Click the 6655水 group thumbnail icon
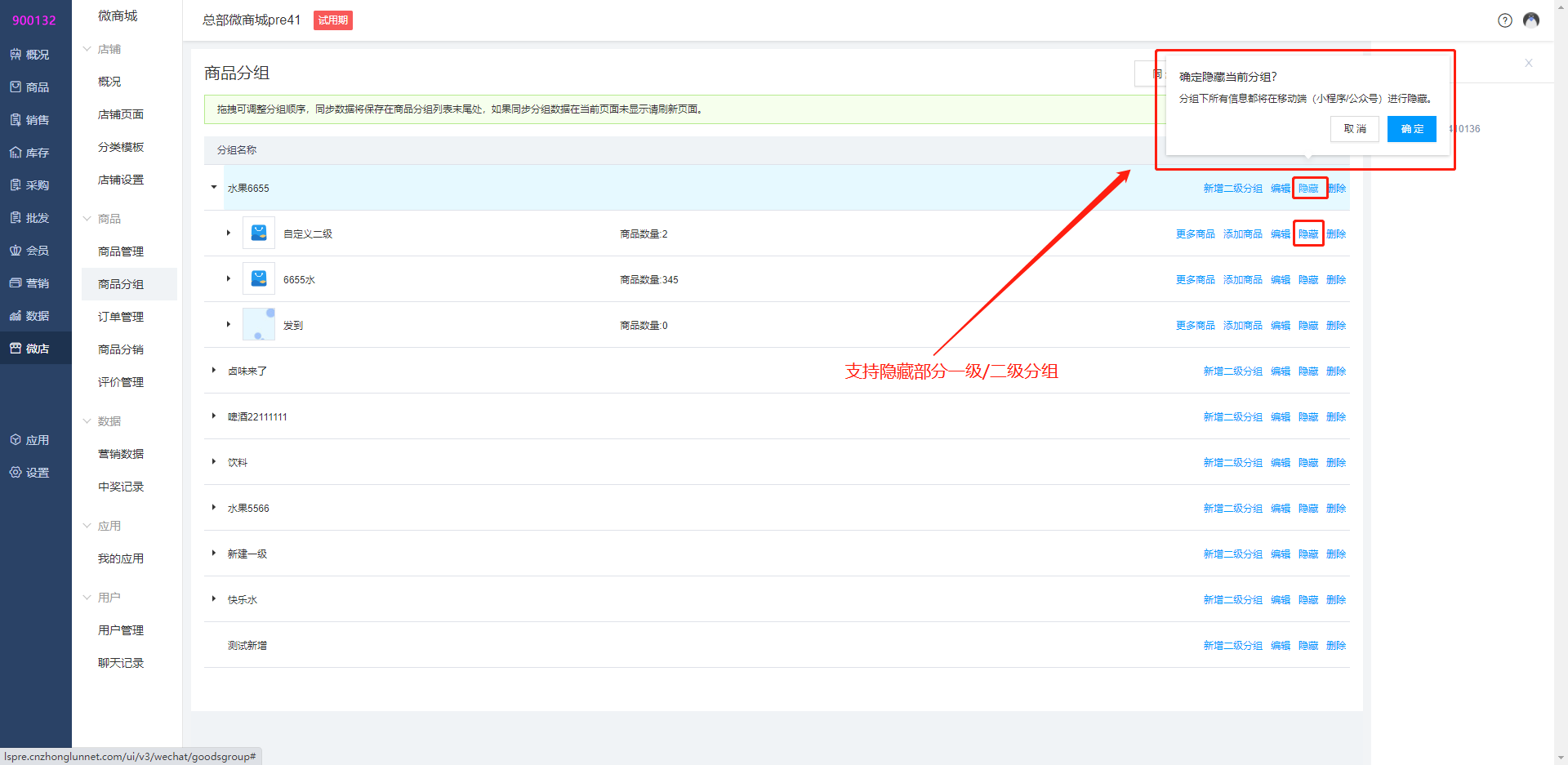This screenshot has height=765, width=1568. 259,279
